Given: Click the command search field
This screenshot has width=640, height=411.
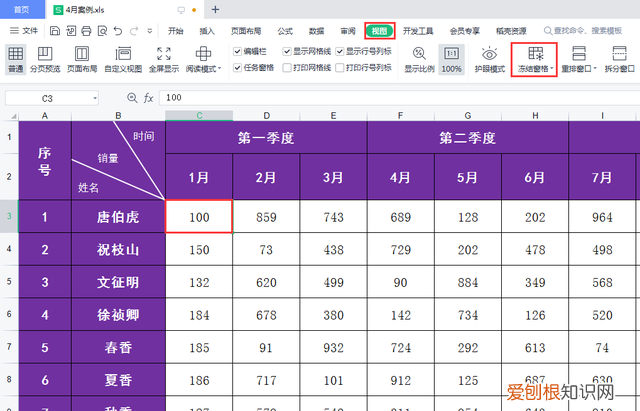Looking at the screenshot, I should point(584,31).
